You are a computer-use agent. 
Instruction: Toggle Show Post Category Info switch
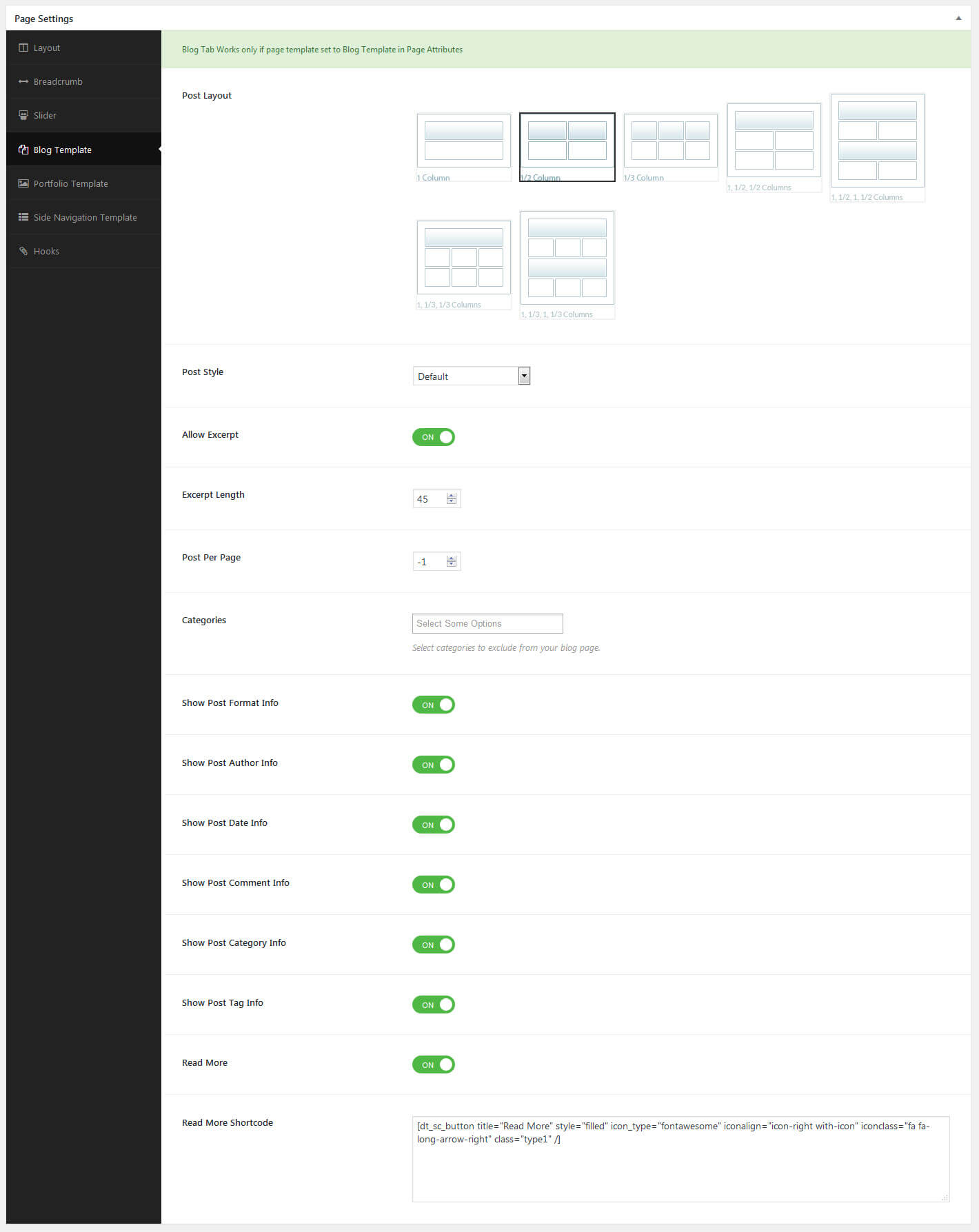pos(434,945)
